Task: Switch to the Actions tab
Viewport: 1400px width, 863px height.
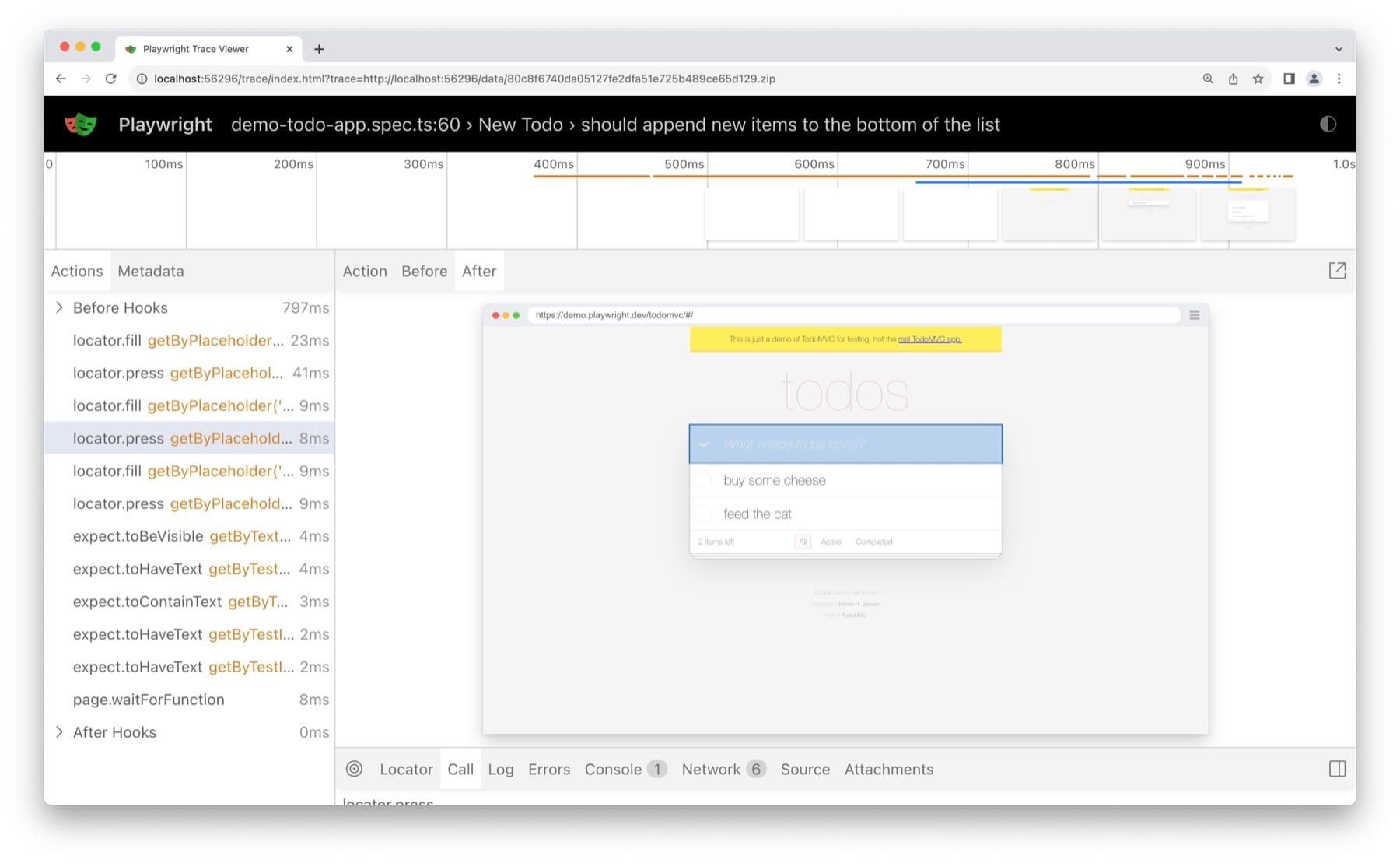Action: click(x=77, y=271)
